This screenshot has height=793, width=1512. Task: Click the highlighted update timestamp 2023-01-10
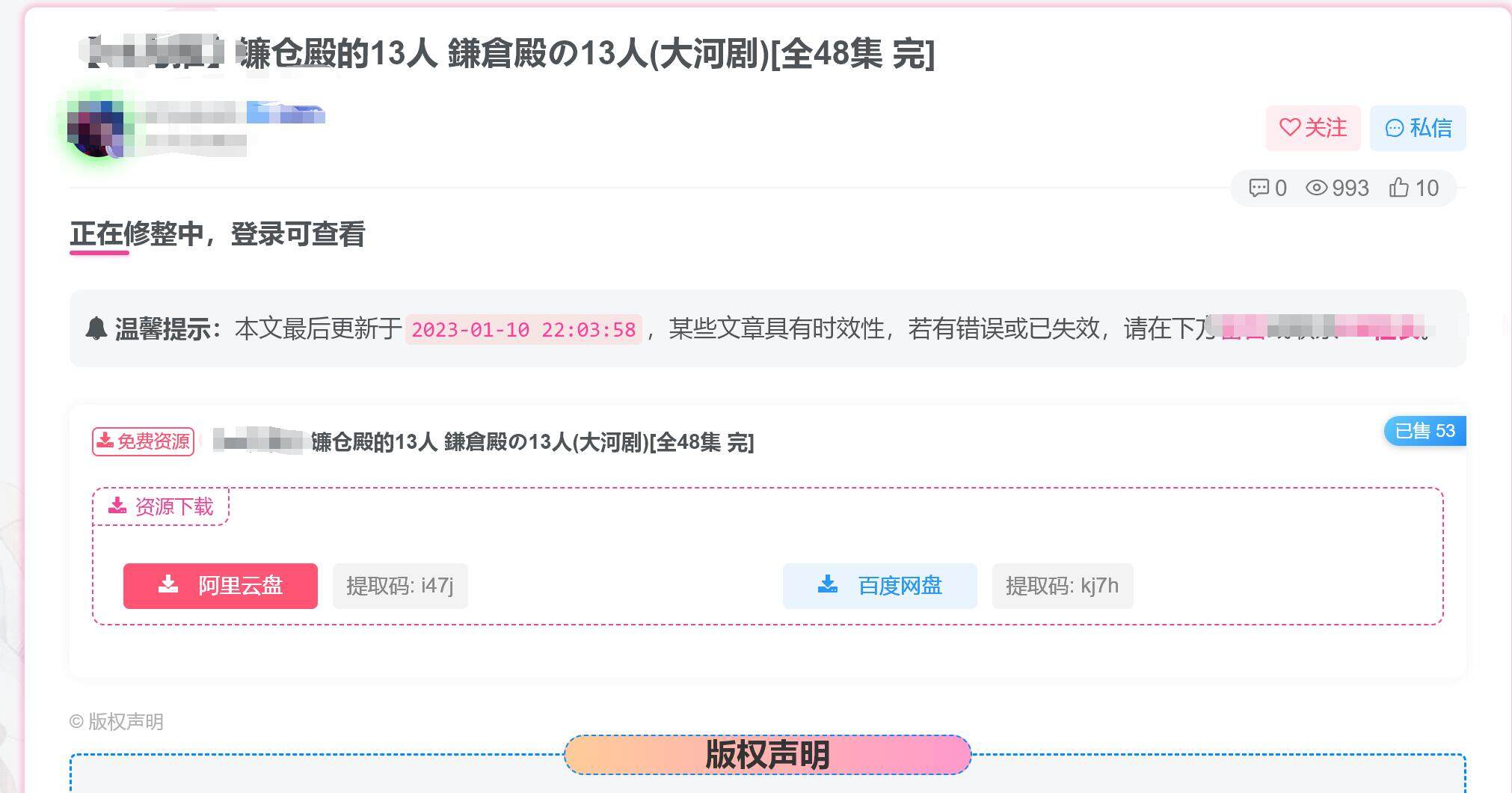coord(523,329)
